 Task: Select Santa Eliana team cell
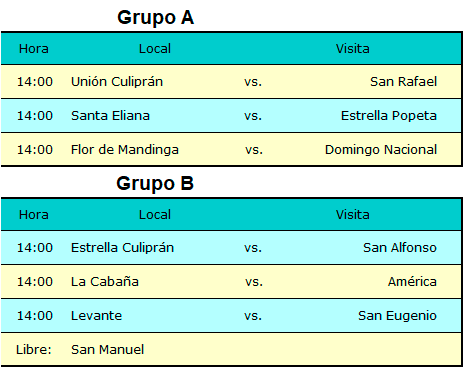[x=110, y=116]
